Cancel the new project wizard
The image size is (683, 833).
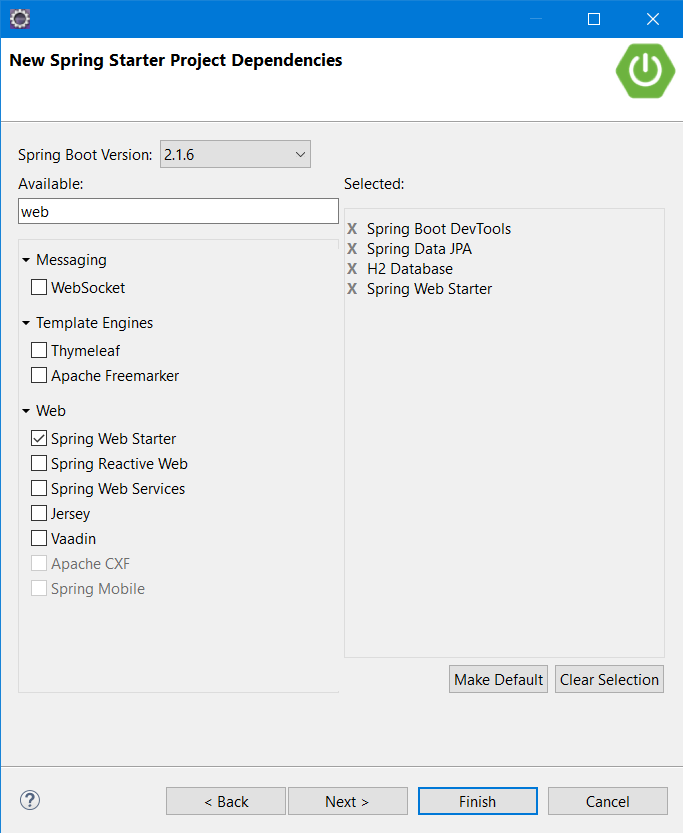(x=608, y=801)
